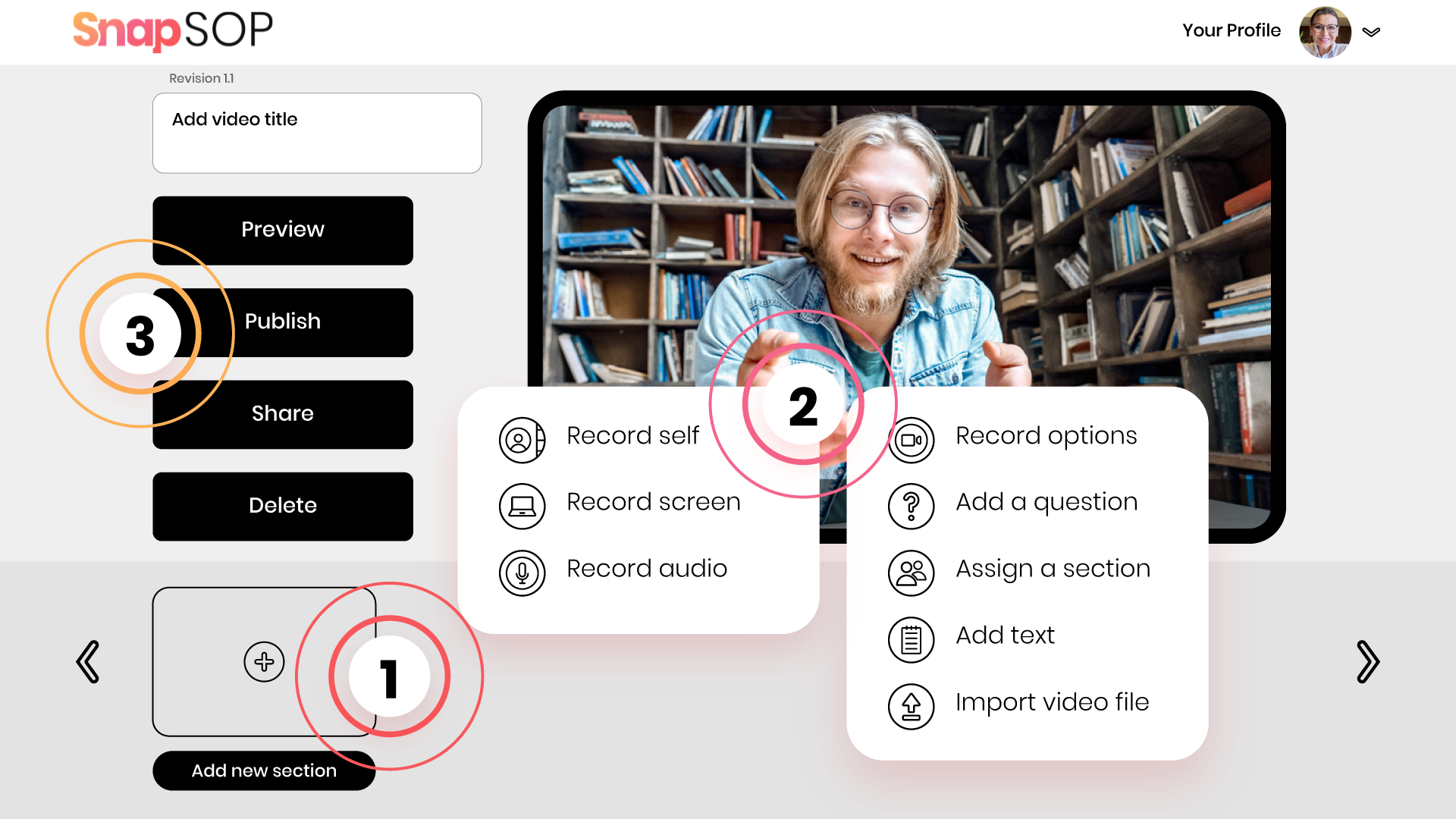
Task: Click the Delete button
Action: (283, 506)
